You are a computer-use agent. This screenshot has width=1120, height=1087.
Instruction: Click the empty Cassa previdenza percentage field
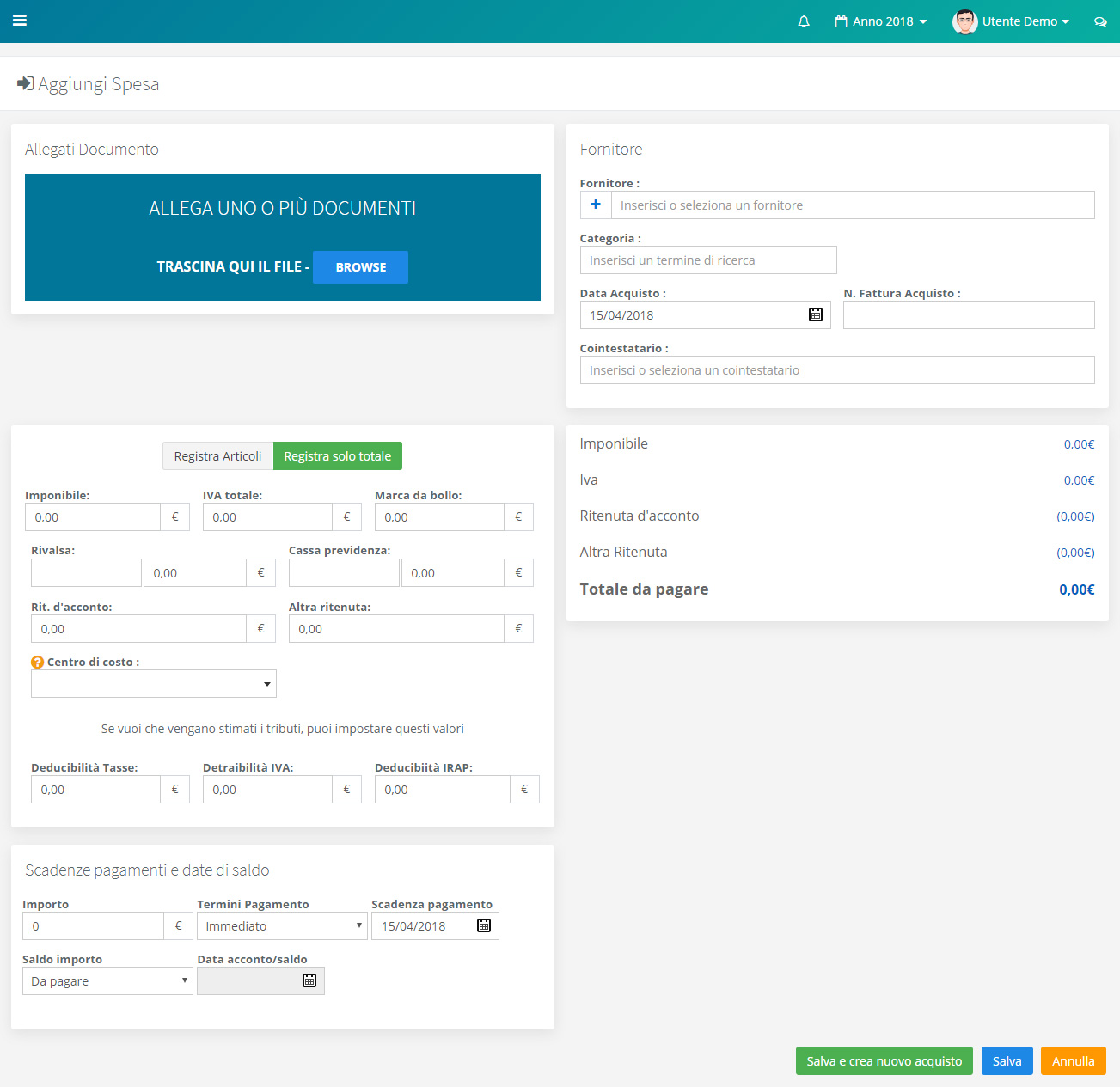click(344, 572)
